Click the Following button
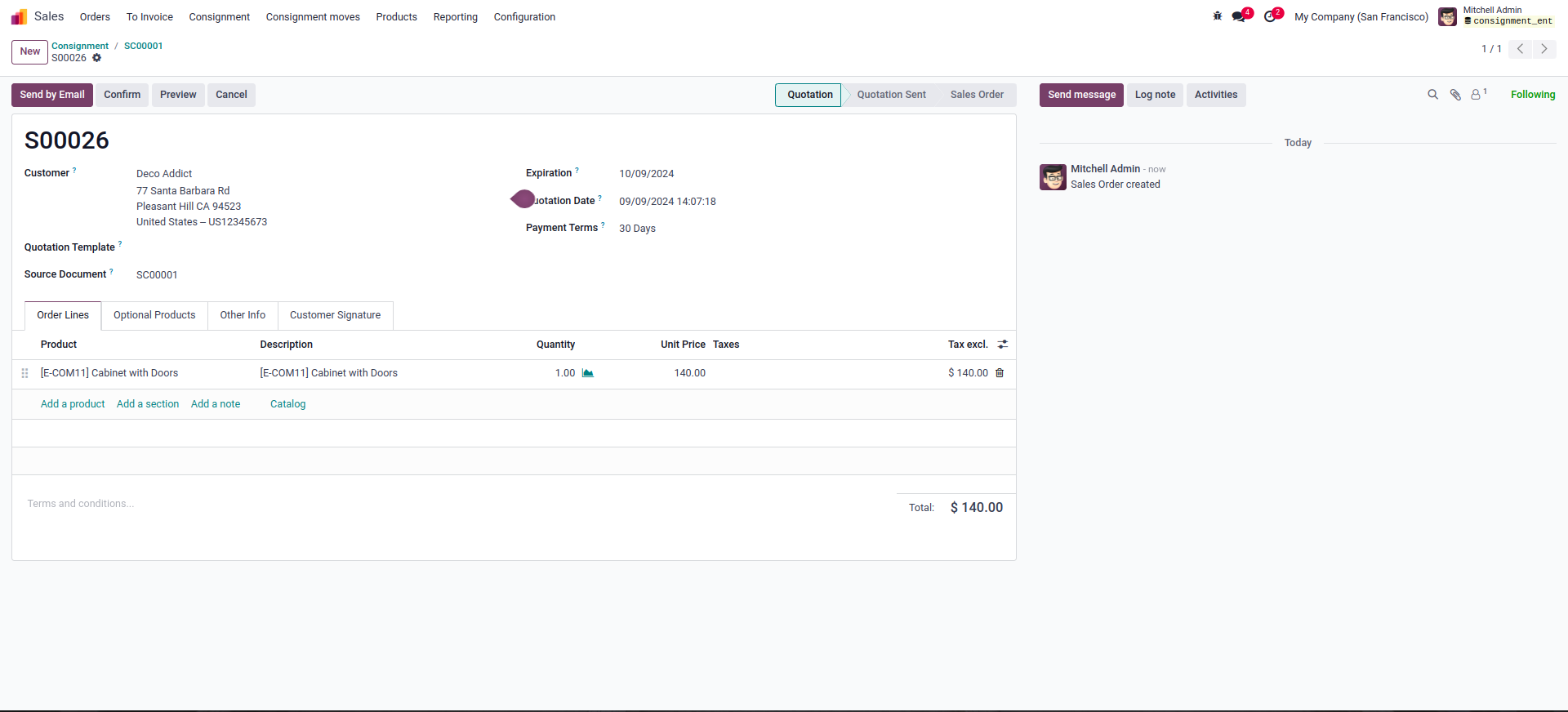1568x712 pixels. (1533, 95)
